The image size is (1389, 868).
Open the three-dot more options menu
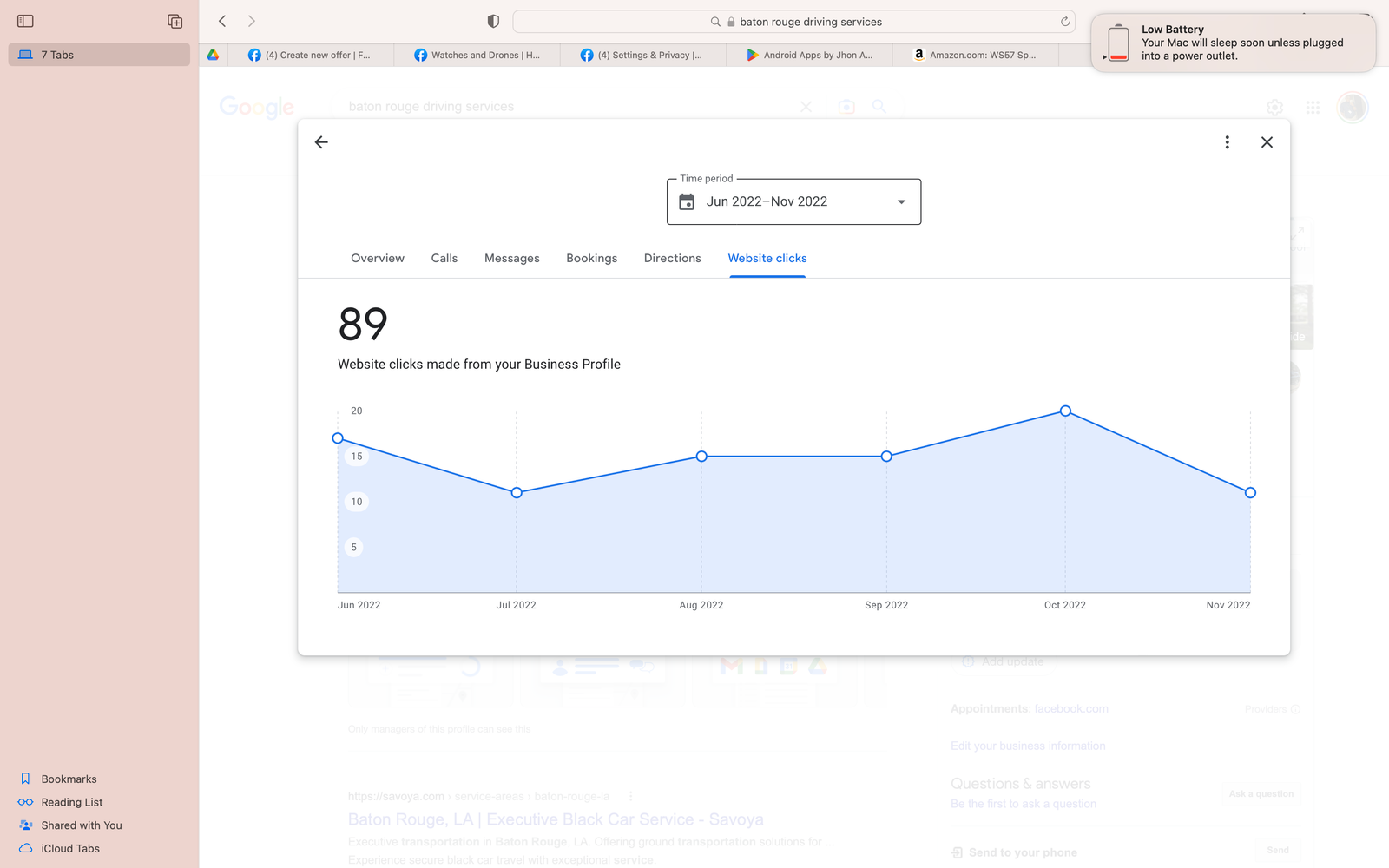coord(1227,142)
